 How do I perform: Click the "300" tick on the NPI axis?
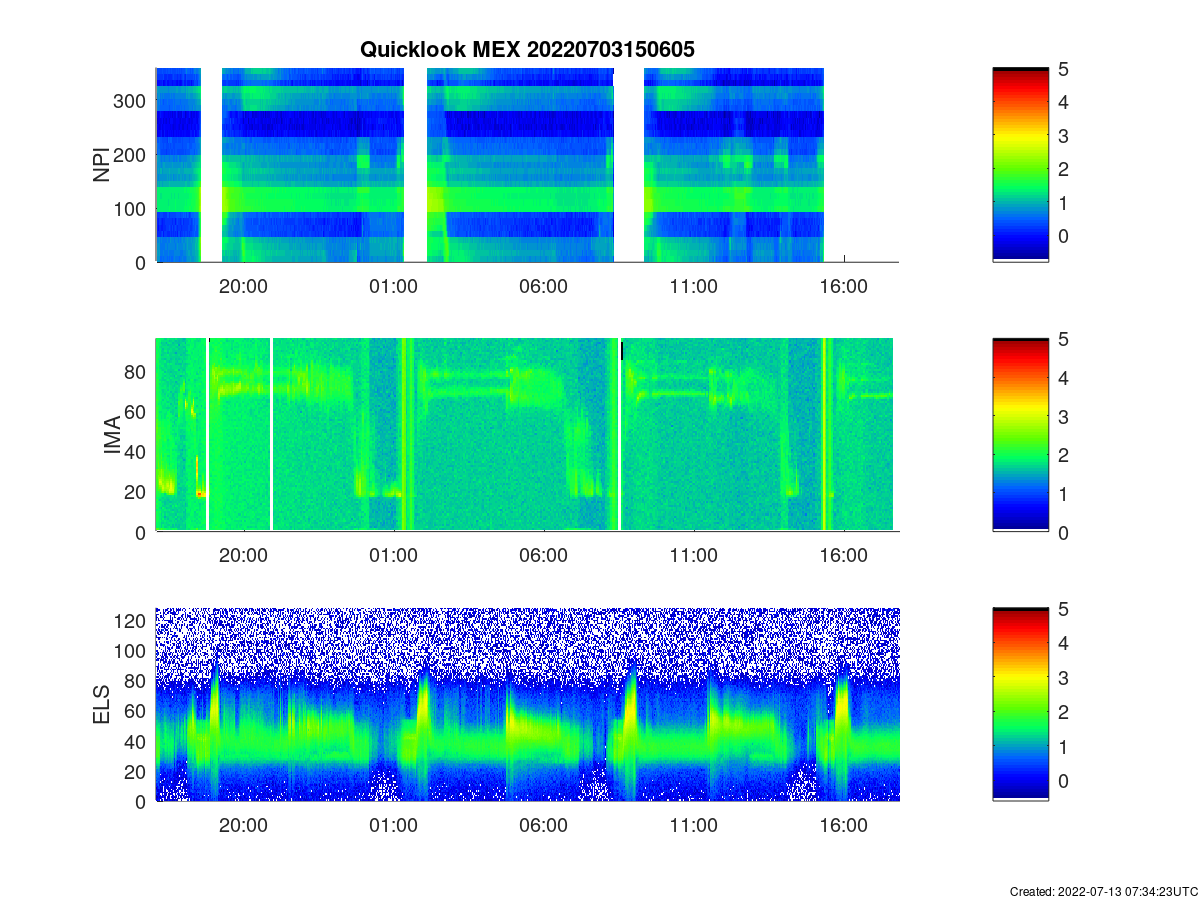132,100
